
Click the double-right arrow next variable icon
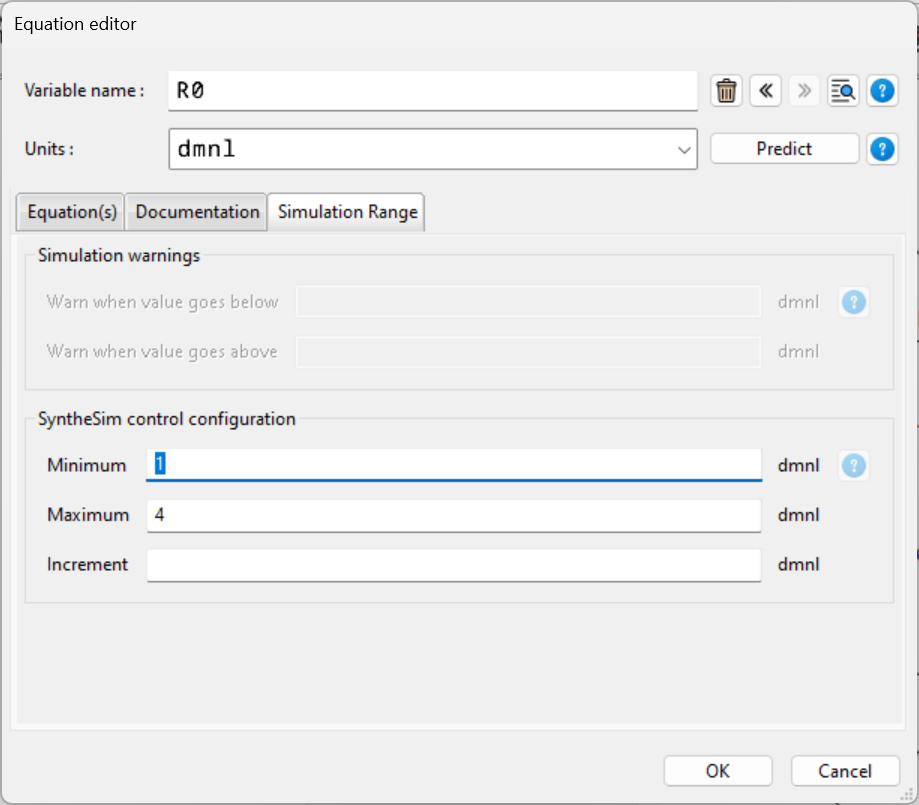(x=802, y=91)
